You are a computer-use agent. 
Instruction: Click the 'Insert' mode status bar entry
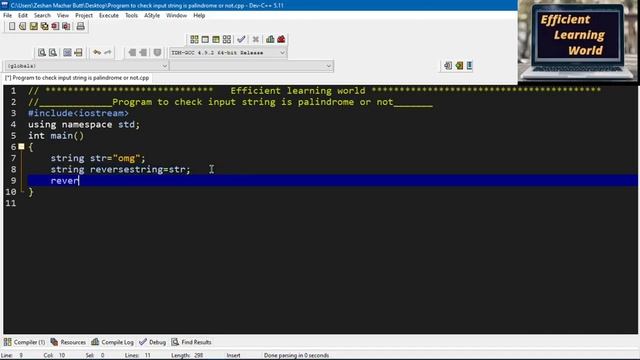[233, 356]
